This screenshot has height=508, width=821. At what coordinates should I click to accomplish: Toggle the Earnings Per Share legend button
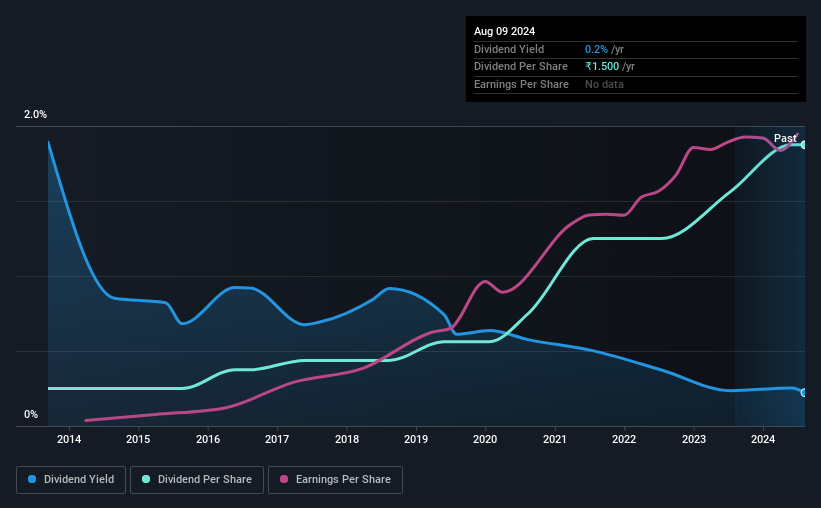click(x=336, y=480)
